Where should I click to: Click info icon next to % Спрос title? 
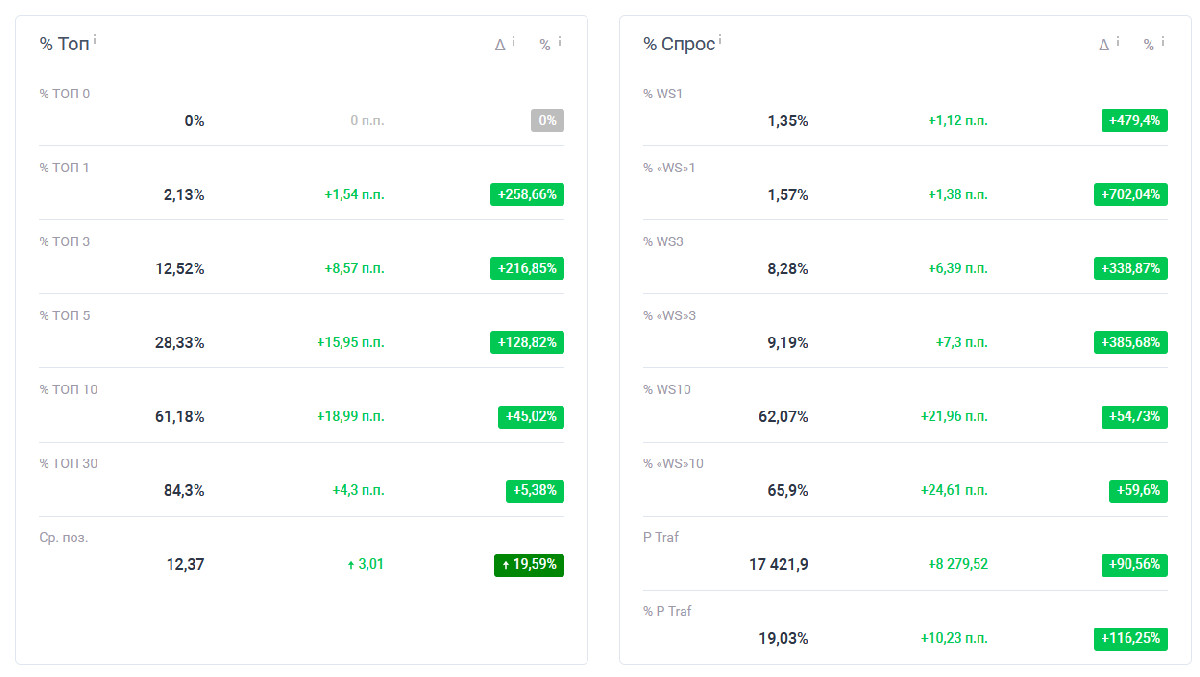click(720, 41)
